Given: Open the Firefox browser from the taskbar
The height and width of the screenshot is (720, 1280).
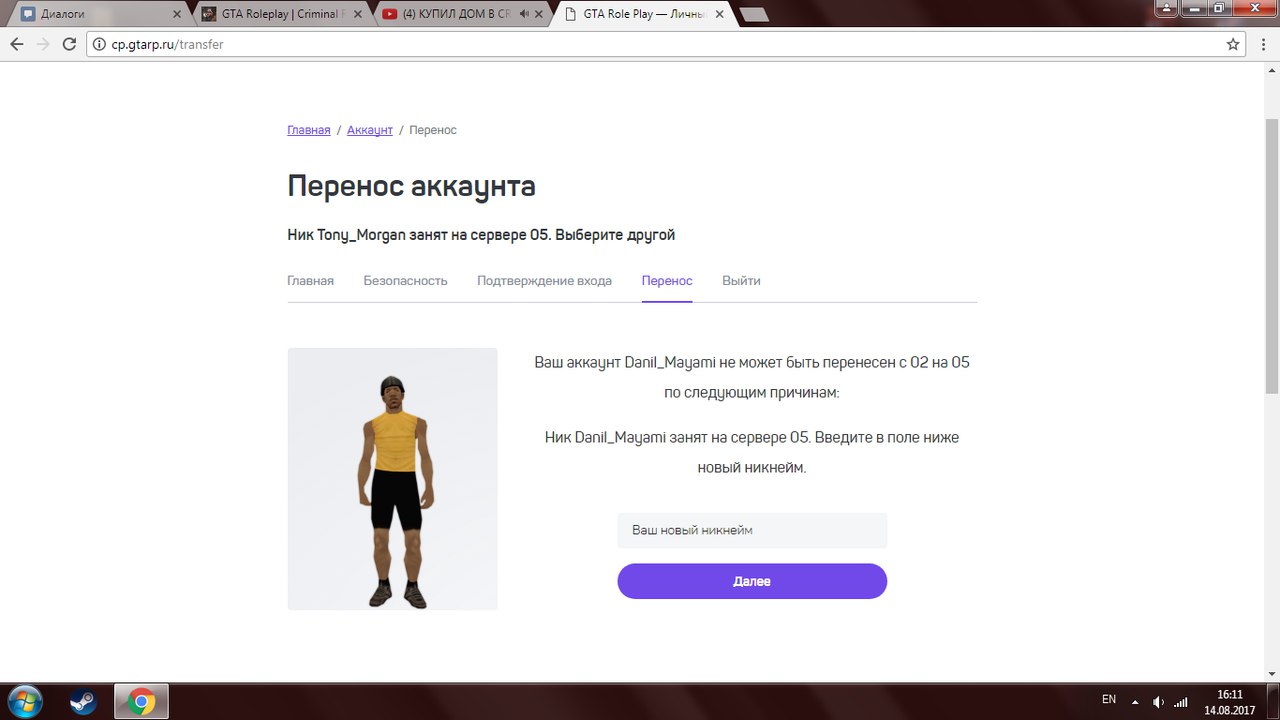Looking at the screenshot, I should (x=81, y=701).
